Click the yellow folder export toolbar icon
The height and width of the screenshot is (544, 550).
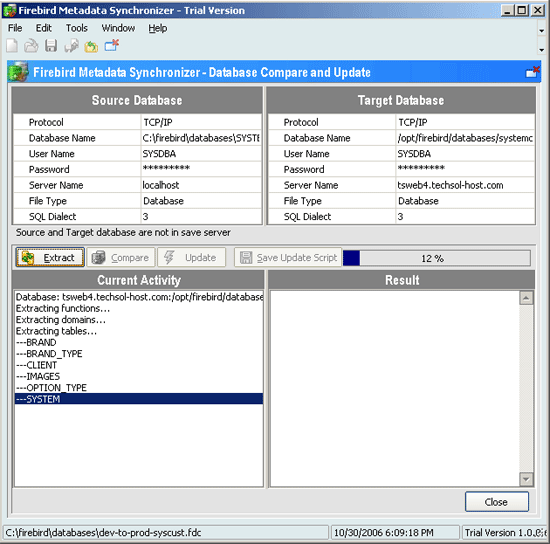(91, 46)
